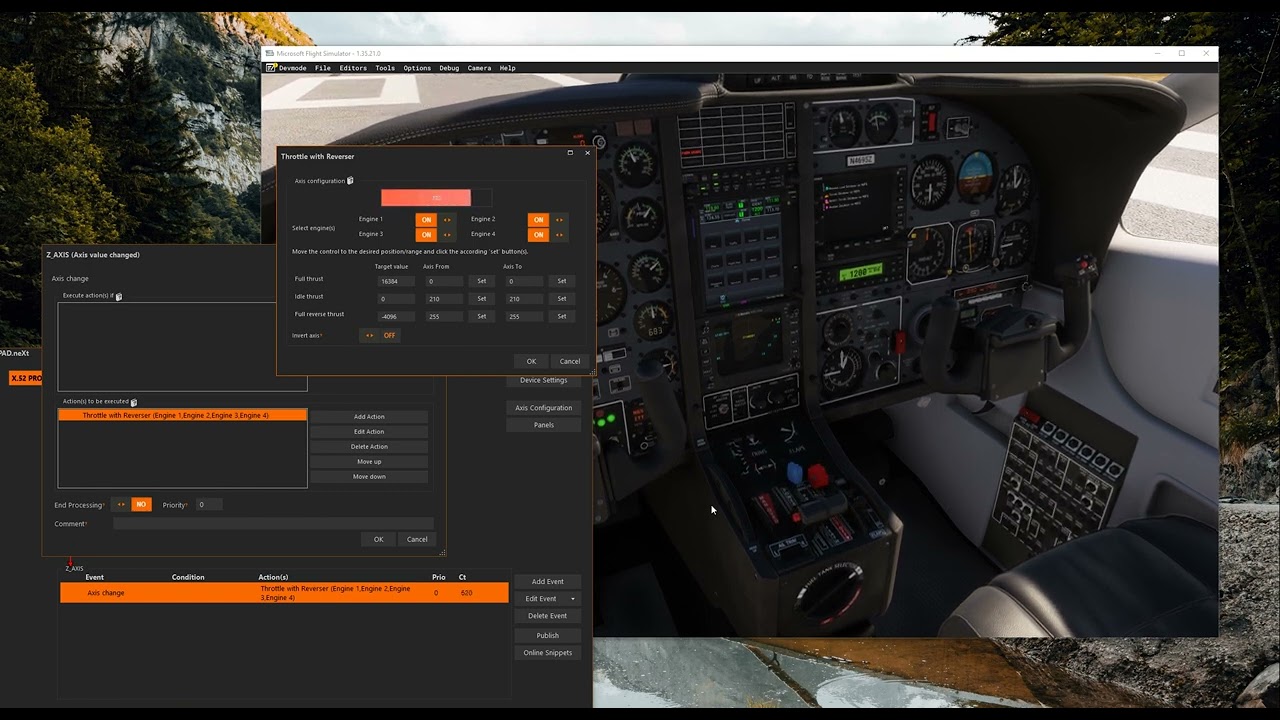Click the help icon beside Action(s) to be executed

pos(134,402)
